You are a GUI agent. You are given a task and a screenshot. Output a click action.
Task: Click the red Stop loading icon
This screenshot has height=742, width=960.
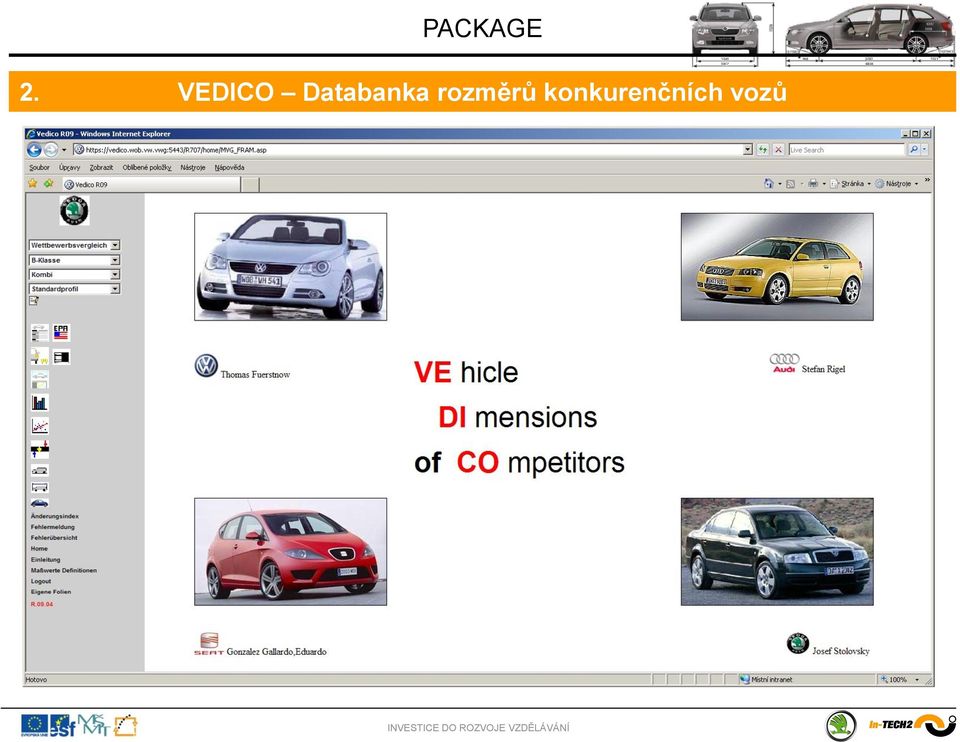(778, 149)
